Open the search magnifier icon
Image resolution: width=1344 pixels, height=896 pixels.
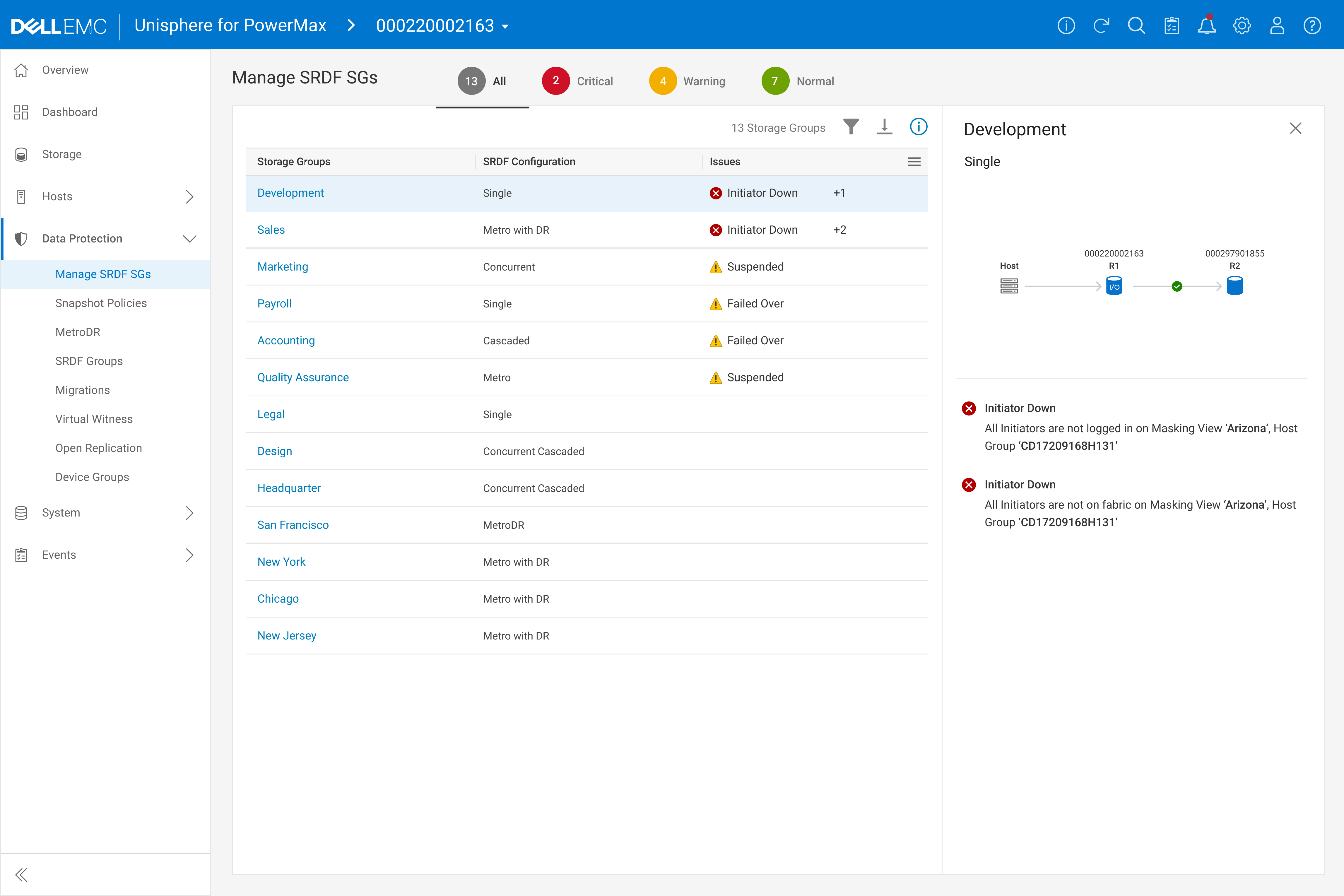click(x=1136, y=26)
